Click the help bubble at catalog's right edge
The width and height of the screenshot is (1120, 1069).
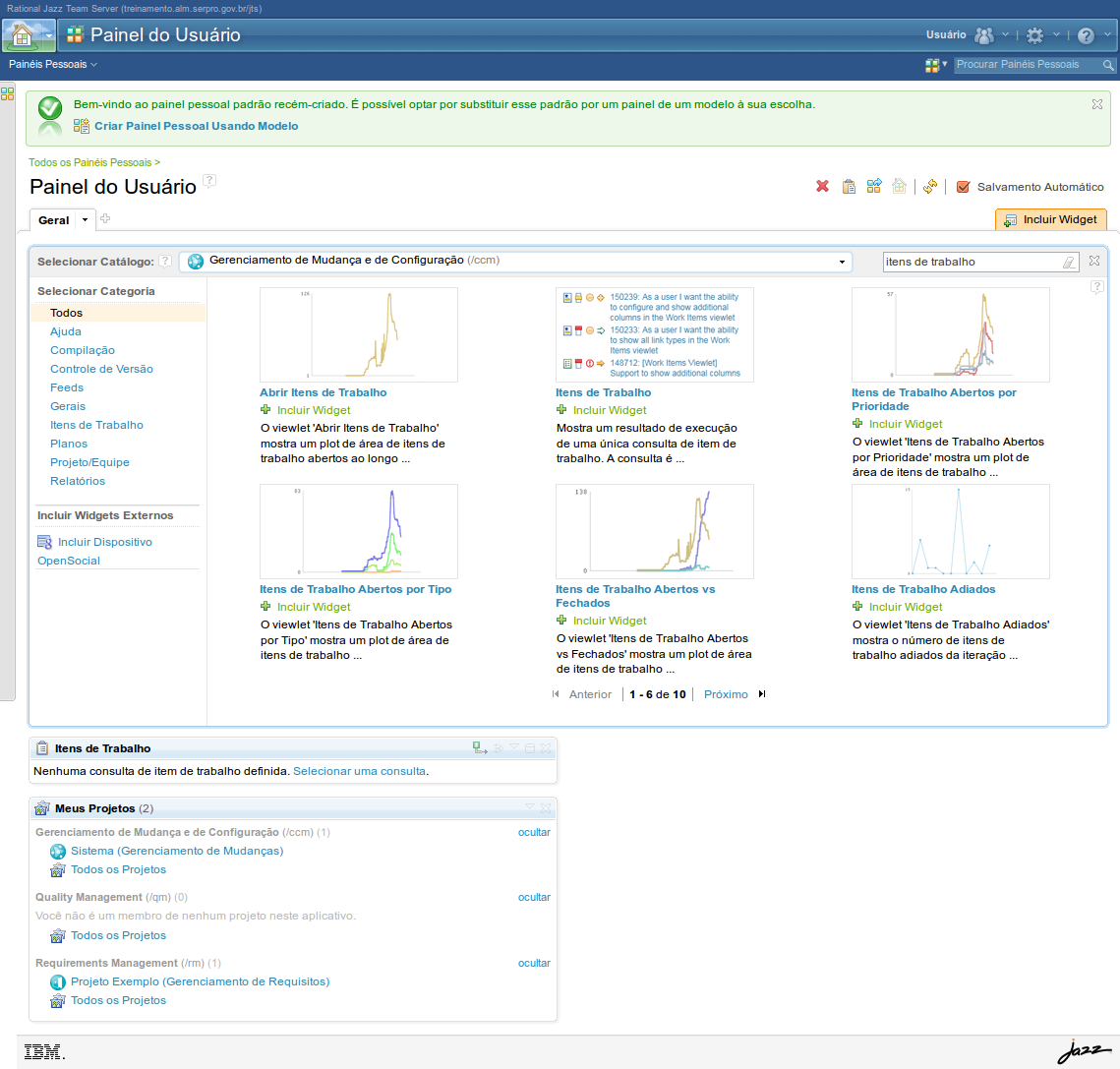click(x=1097, y=287)
